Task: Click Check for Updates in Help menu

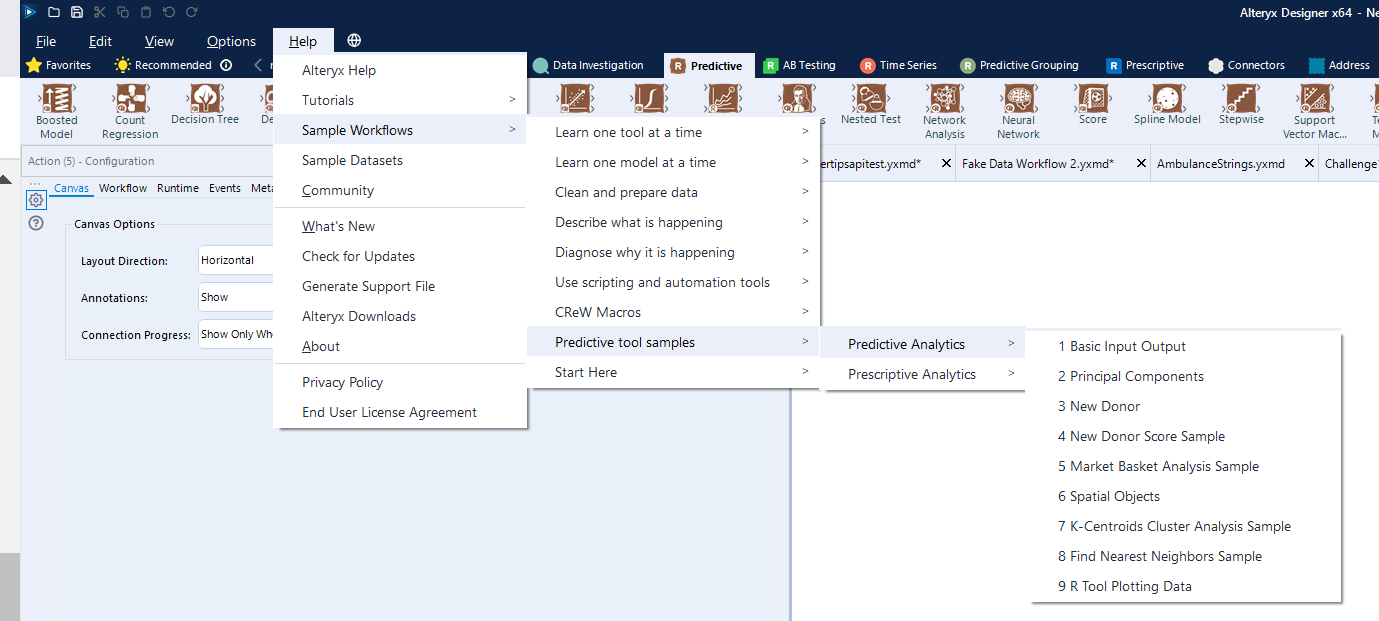Action: 356,256
